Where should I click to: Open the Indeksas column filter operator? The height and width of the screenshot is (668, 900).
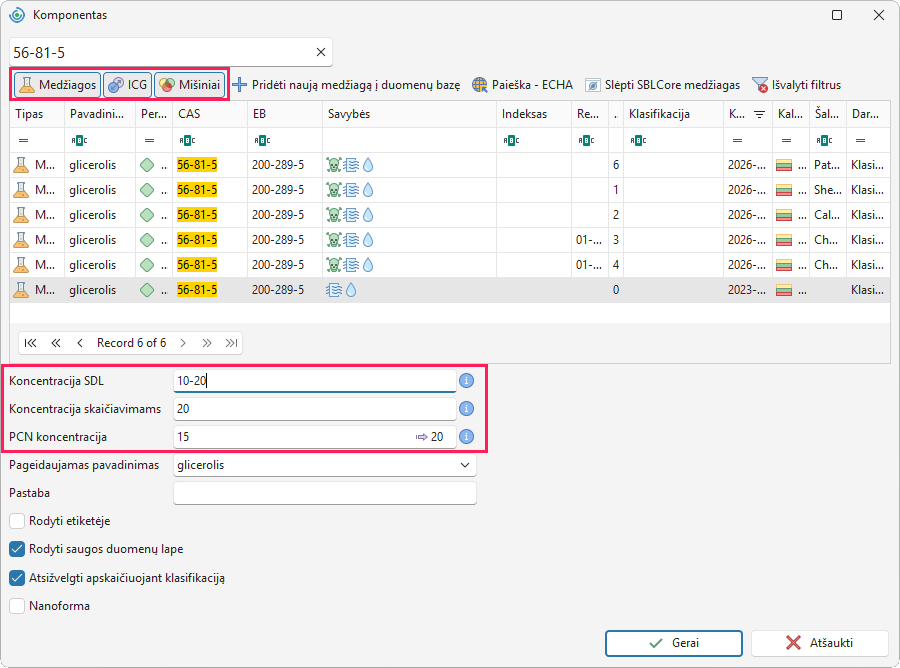tap(511, 140)
